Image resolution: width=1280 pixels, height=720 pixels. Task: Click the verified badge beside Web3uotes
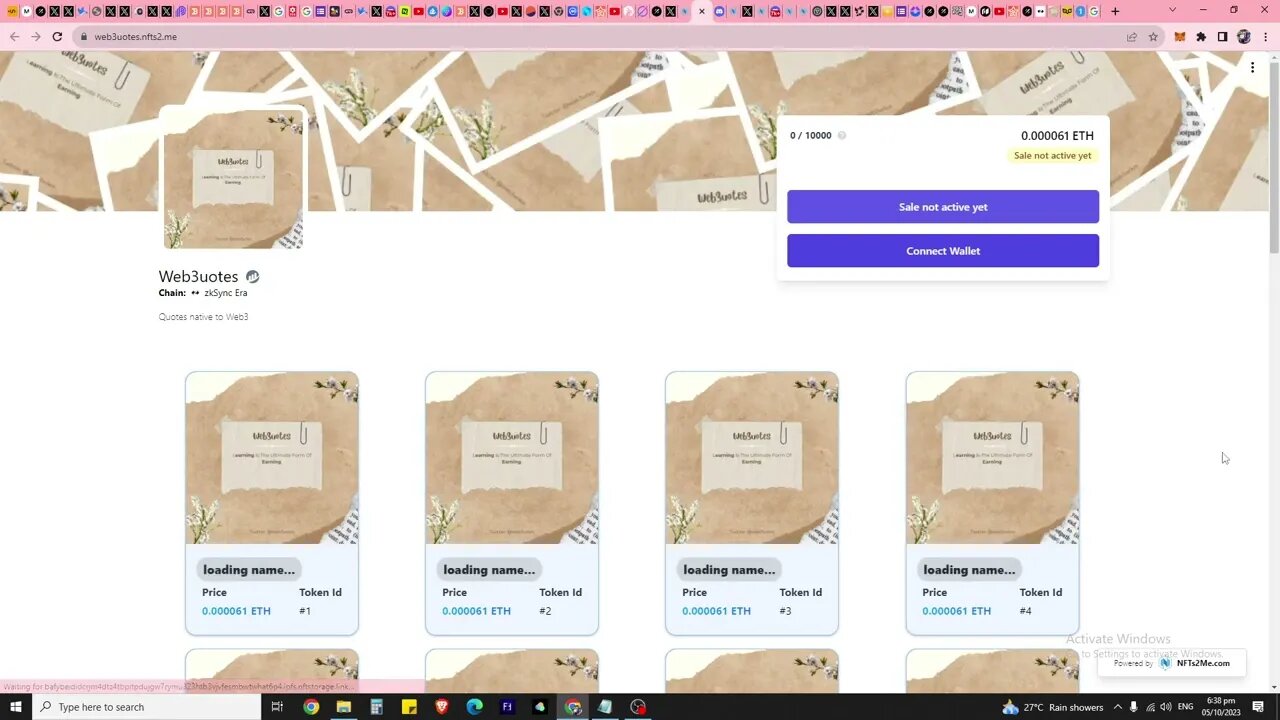pyautogui.click(x=252, y=277)
